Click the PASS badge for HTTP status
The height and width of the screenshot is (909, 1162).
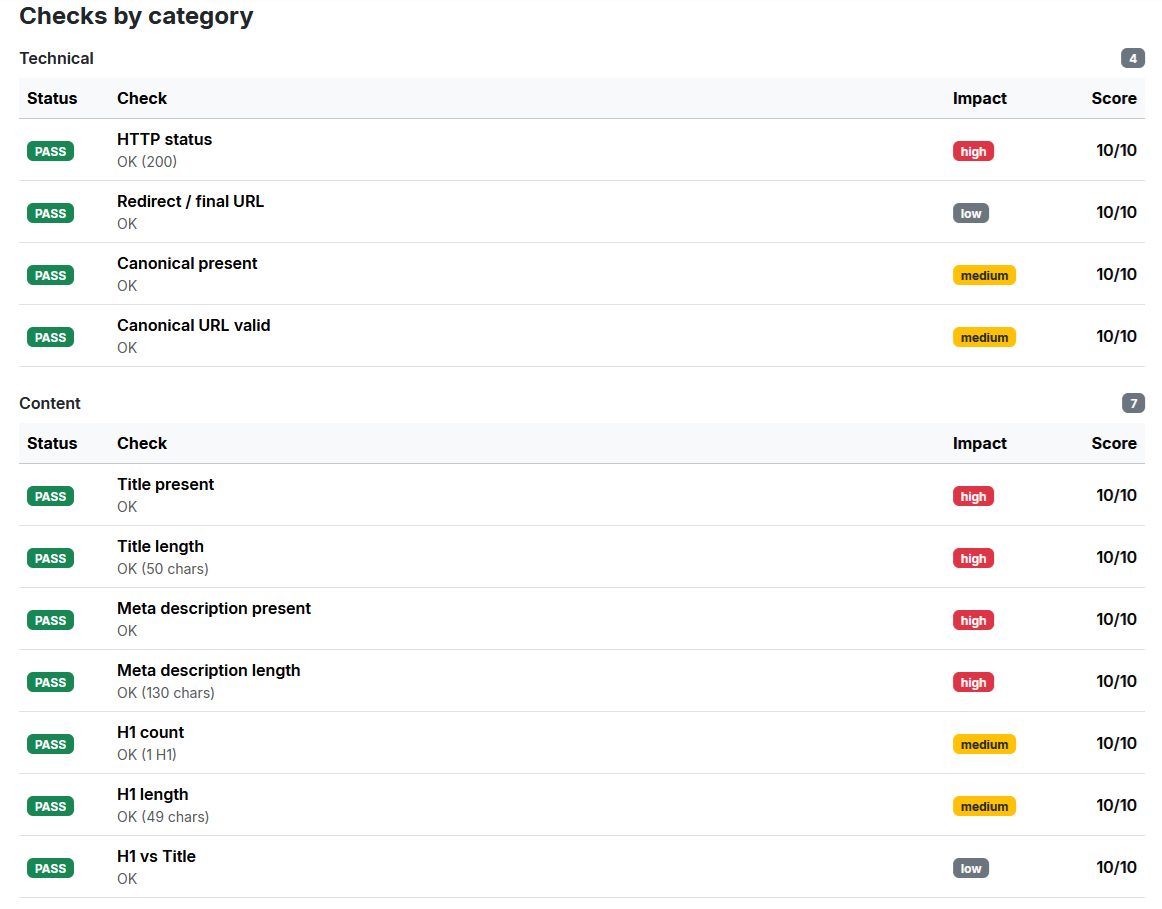(x=50, y=152)
